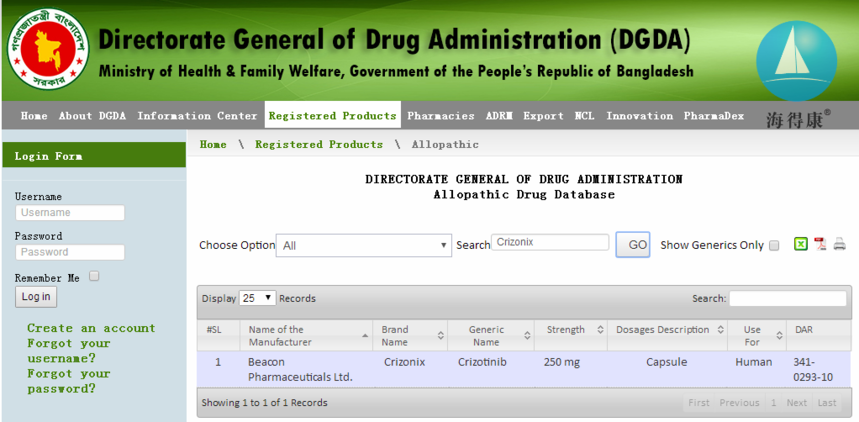The height and width of the screenshot is (422, 859).
Task: Click Registered Products in the breadcrumb
Action: [319, 145]
